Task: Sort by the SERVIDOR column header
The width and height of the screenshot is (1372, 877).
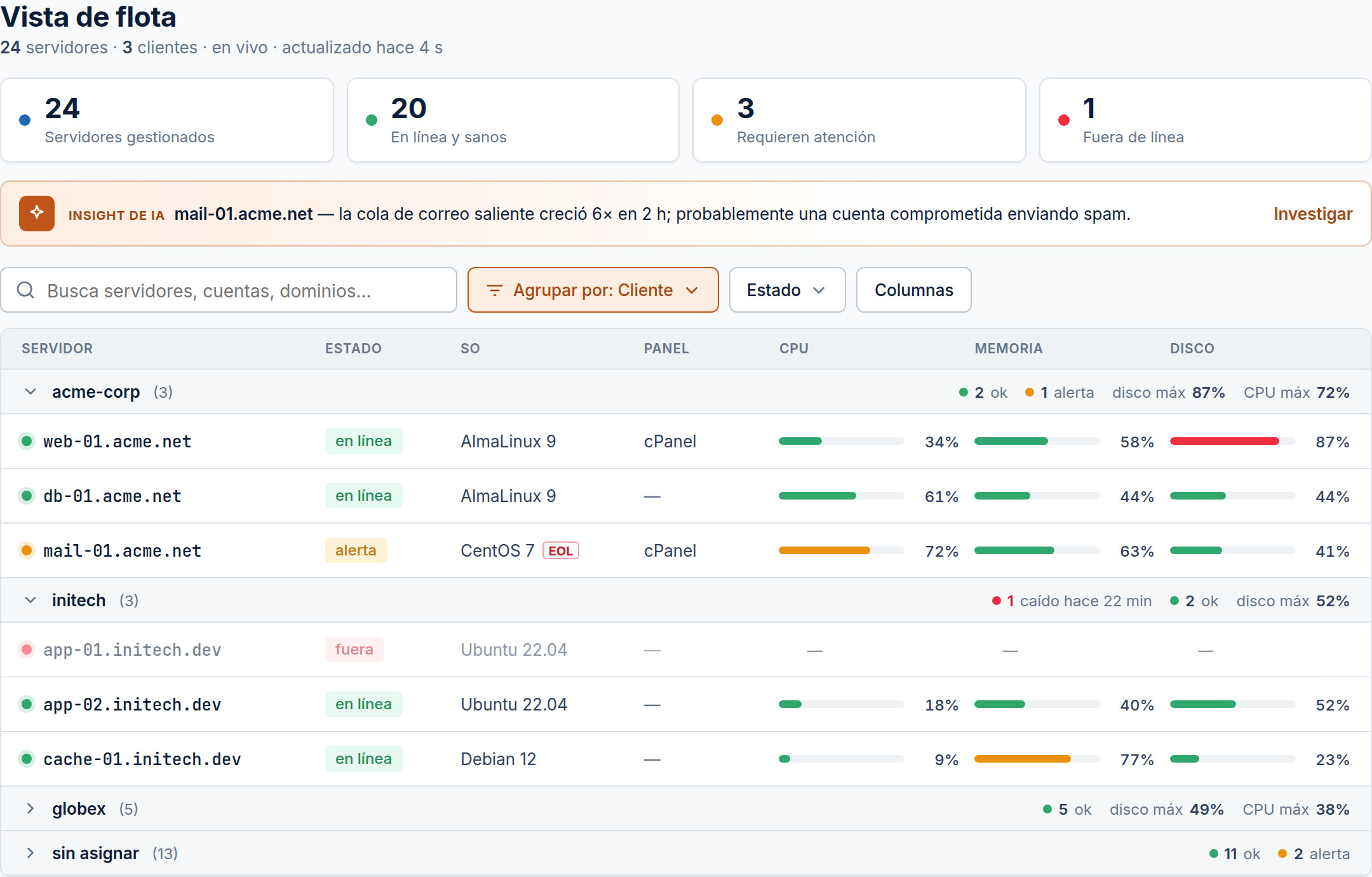Action: click(x=57, y=348)
